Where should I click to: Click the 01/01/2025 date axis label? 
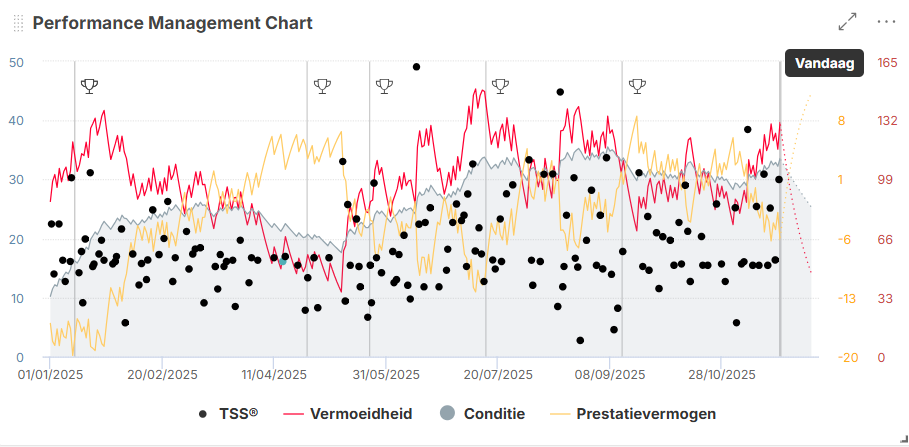pos(50,375)
